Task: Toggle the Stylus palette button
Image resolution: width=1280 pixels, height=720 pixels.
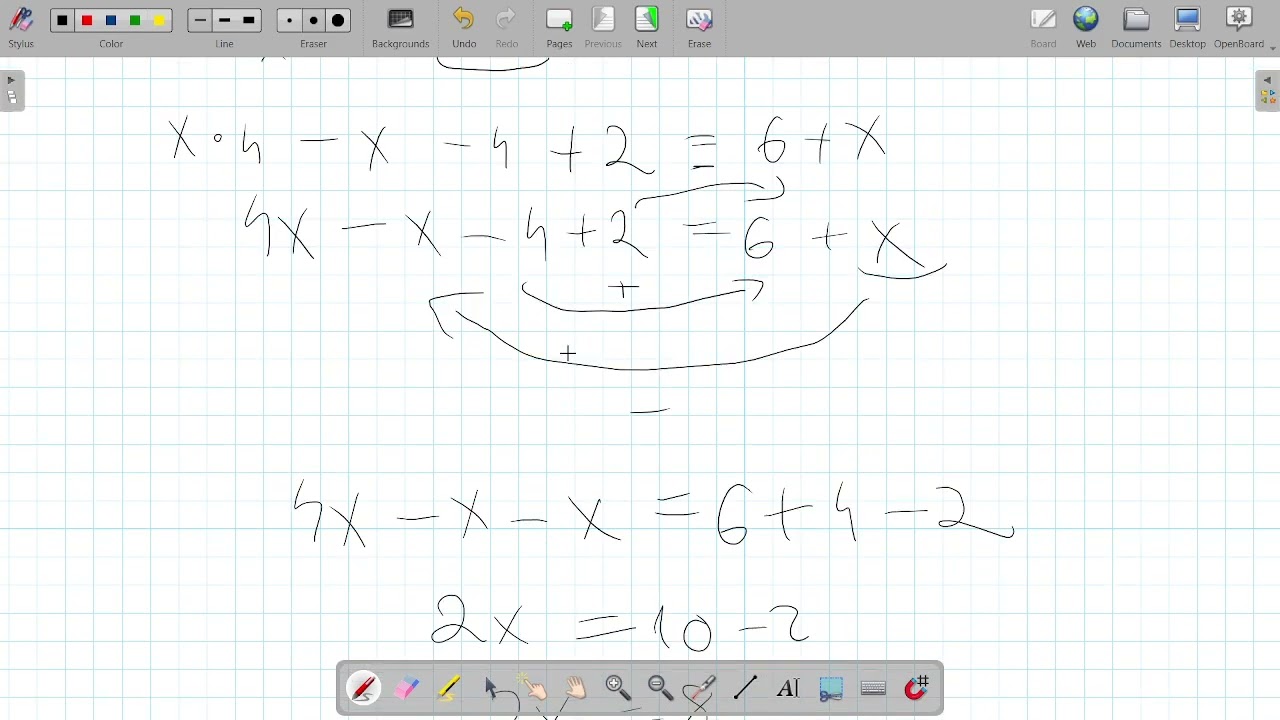Action: [21, 27]
